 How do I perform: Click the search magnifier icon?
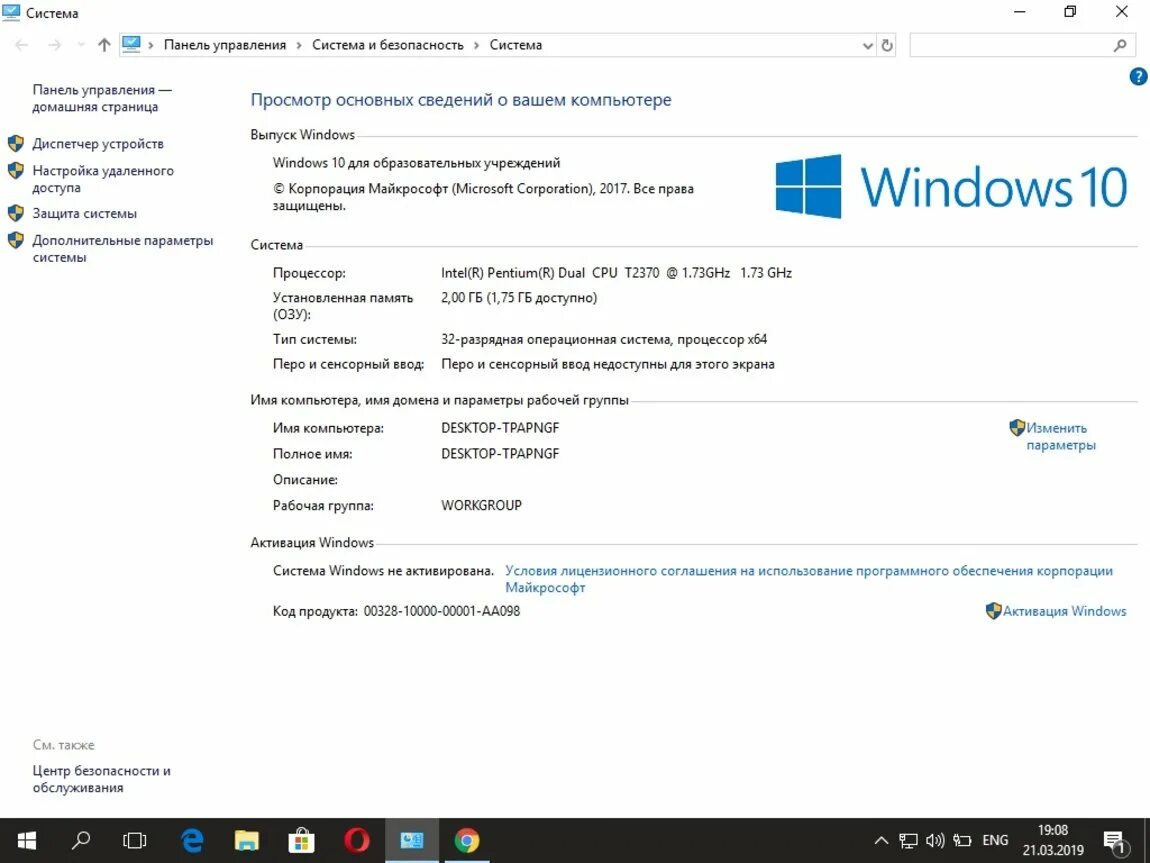[1120, 45]
